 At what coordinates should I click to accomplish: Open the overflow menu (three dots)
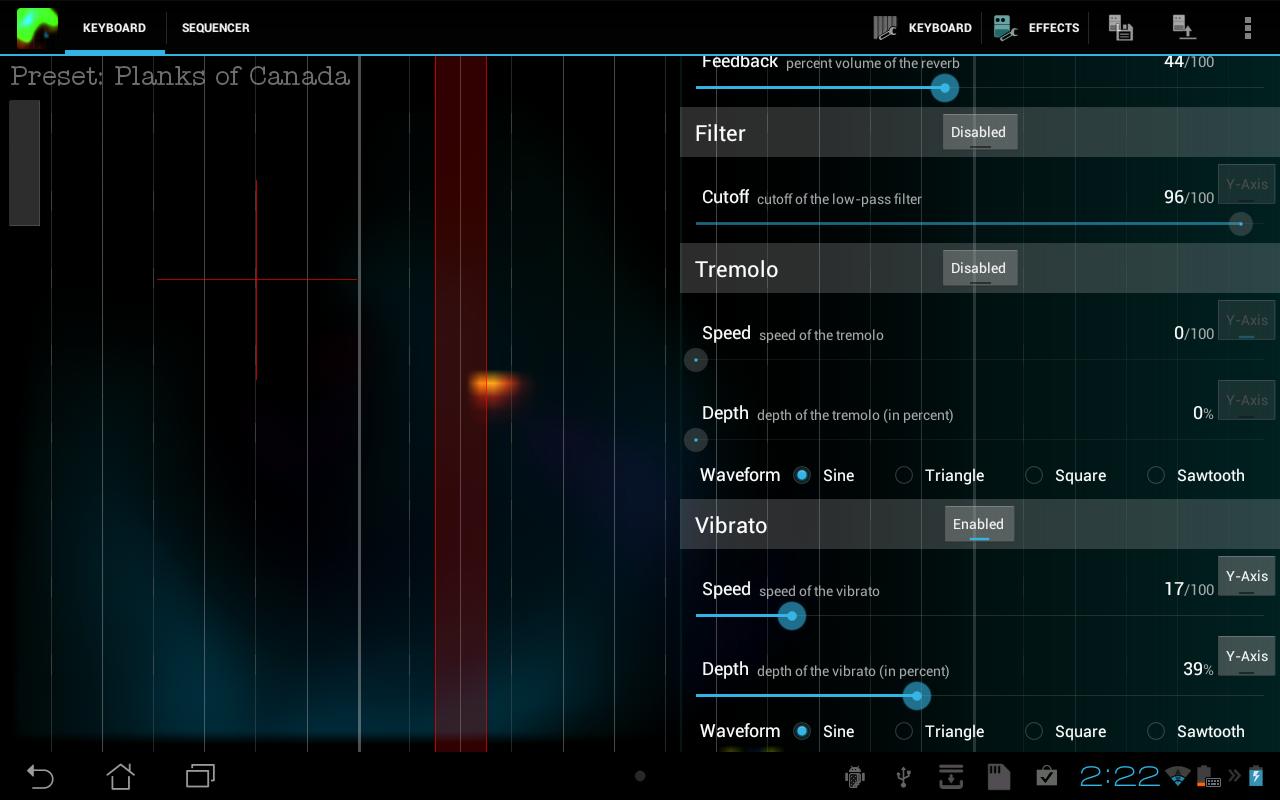(x=1247, y=28)
